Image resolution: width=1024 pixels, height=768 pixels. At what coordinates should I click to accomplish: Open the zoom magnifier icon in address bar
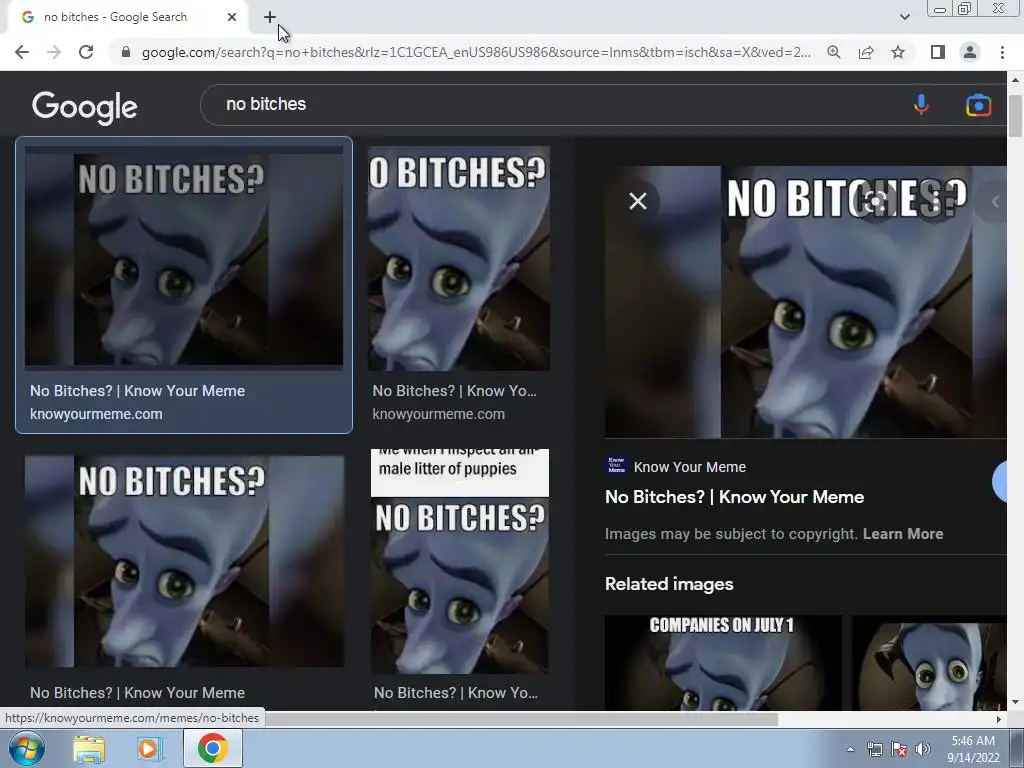pyautogui.click(x=833, y=52)
